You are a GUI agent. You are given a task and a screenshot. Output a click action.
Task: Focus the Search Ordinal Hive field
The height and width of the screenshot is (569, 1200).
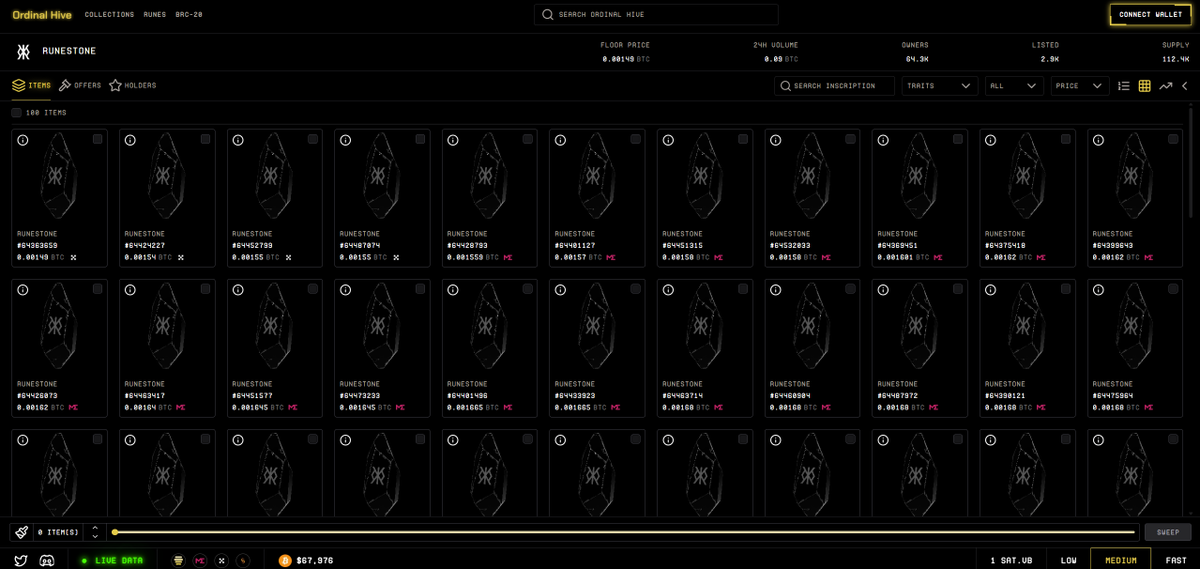pos(656,15)
